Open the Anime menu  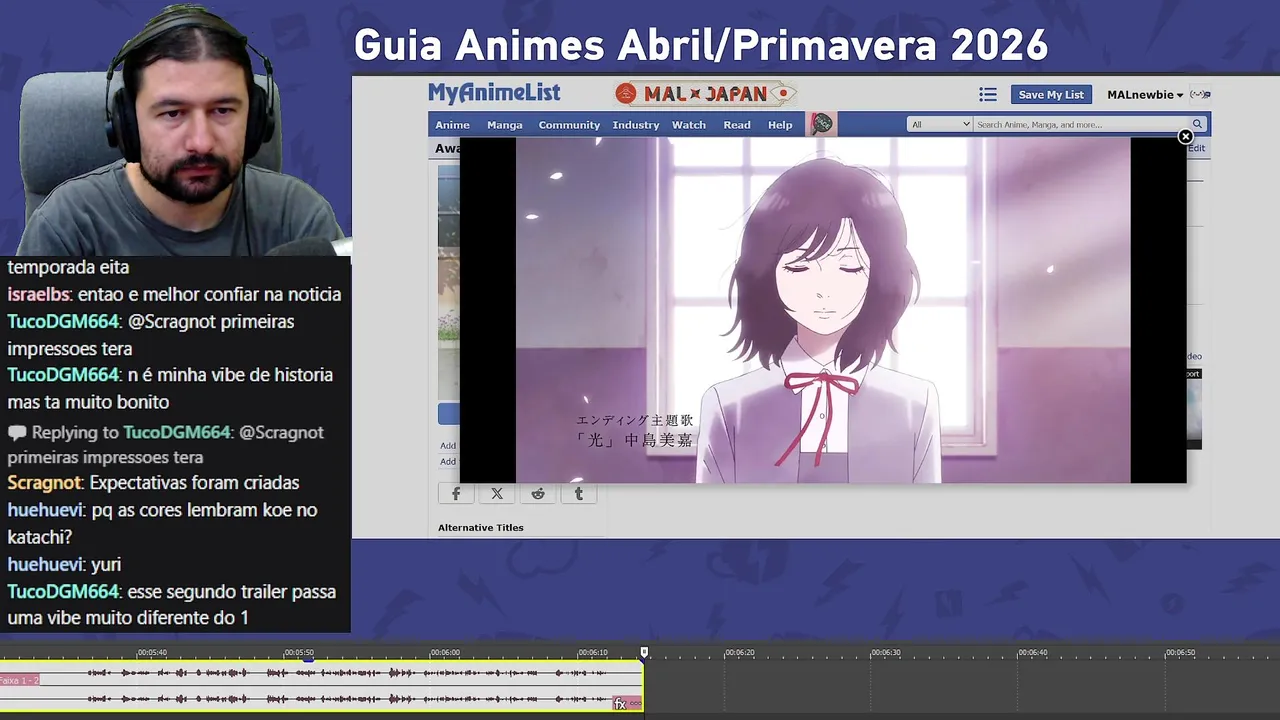pyautogui.click(x=452, y=125)
